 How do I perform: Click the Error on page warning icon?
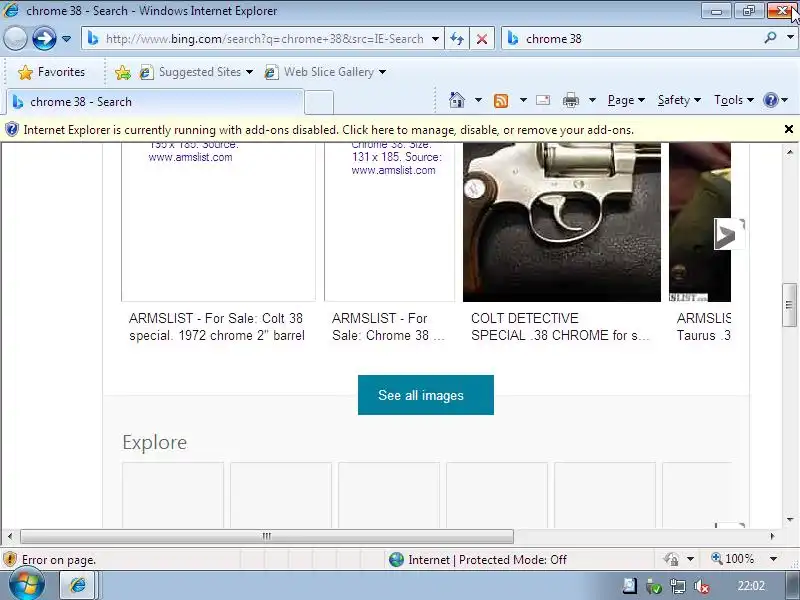point(10,560)
